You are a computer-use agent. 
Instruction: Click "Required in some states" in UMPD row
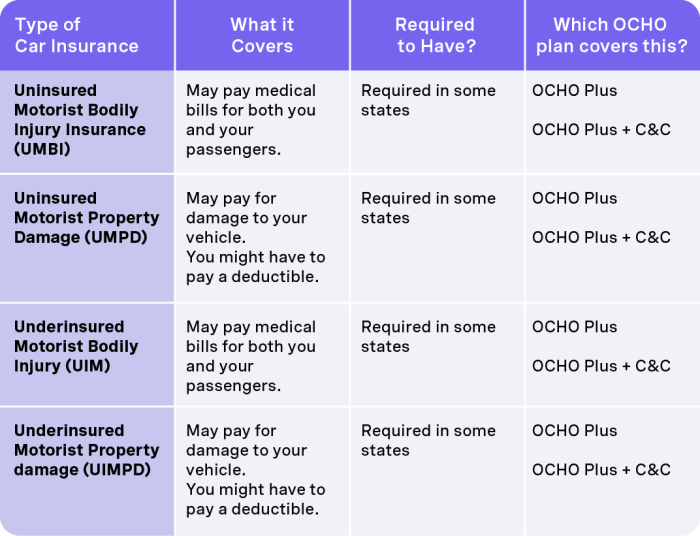tap(428, 208)
